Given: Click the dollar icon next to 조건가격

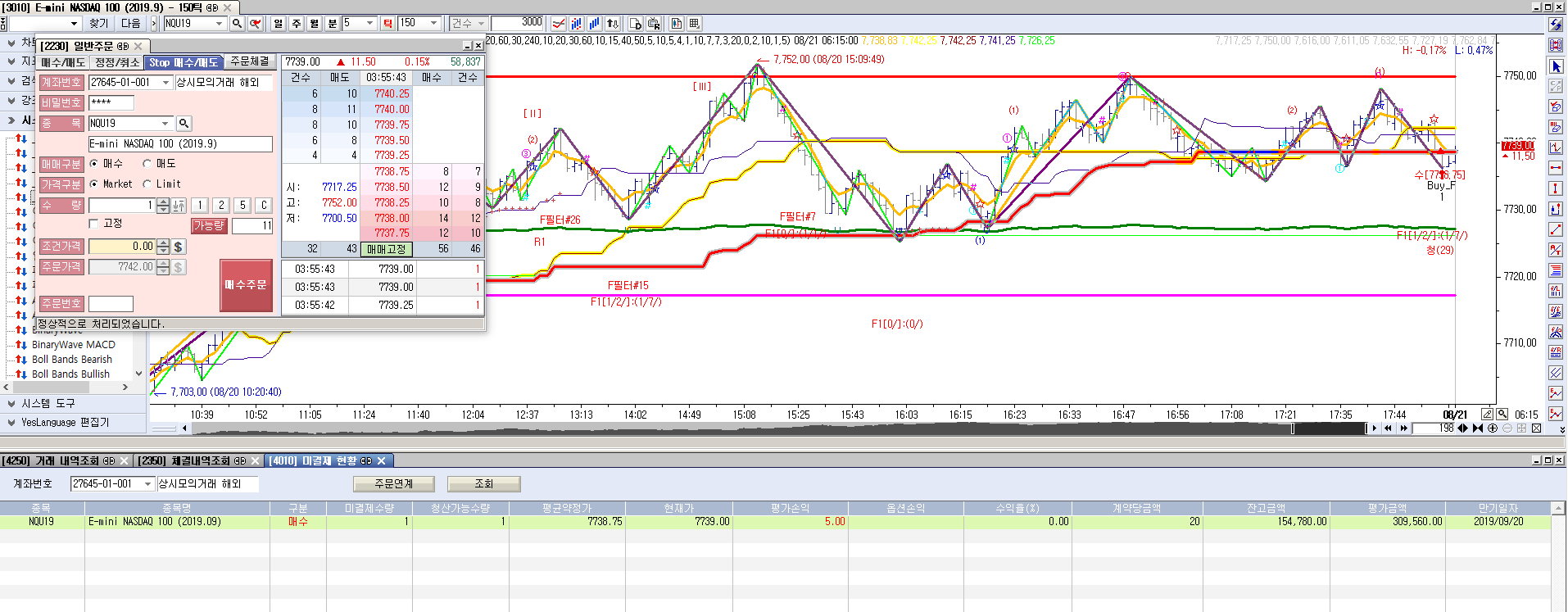Looking at the screenshot, I should 179,247.
